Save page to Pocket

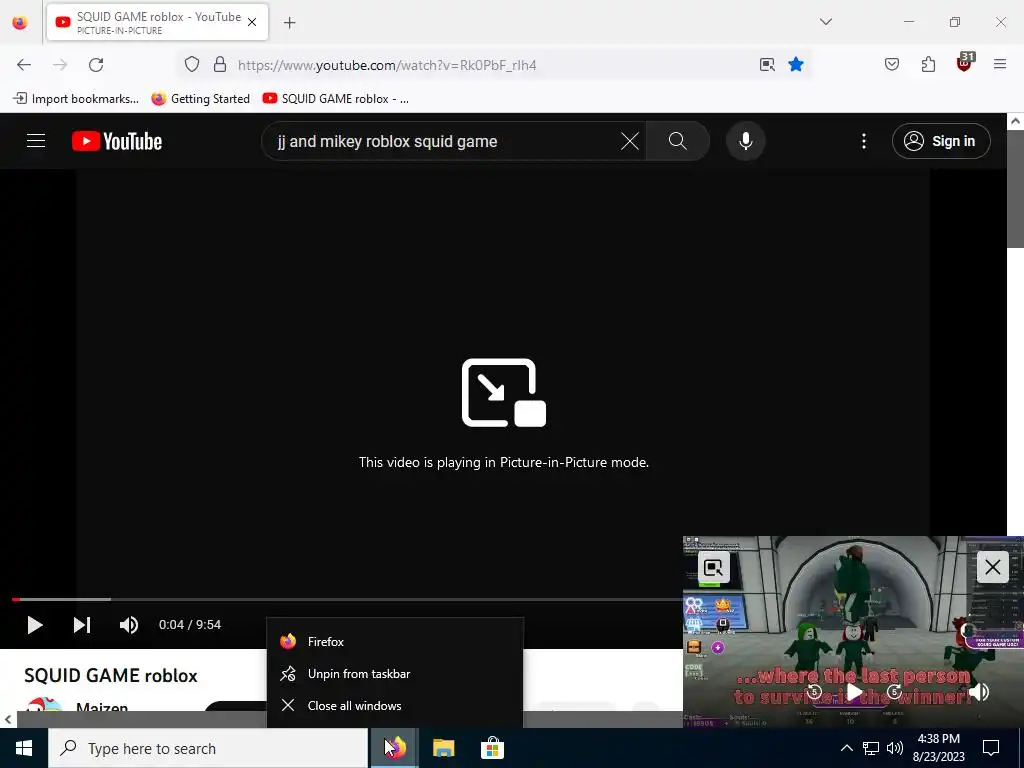[x=891, y=64]
